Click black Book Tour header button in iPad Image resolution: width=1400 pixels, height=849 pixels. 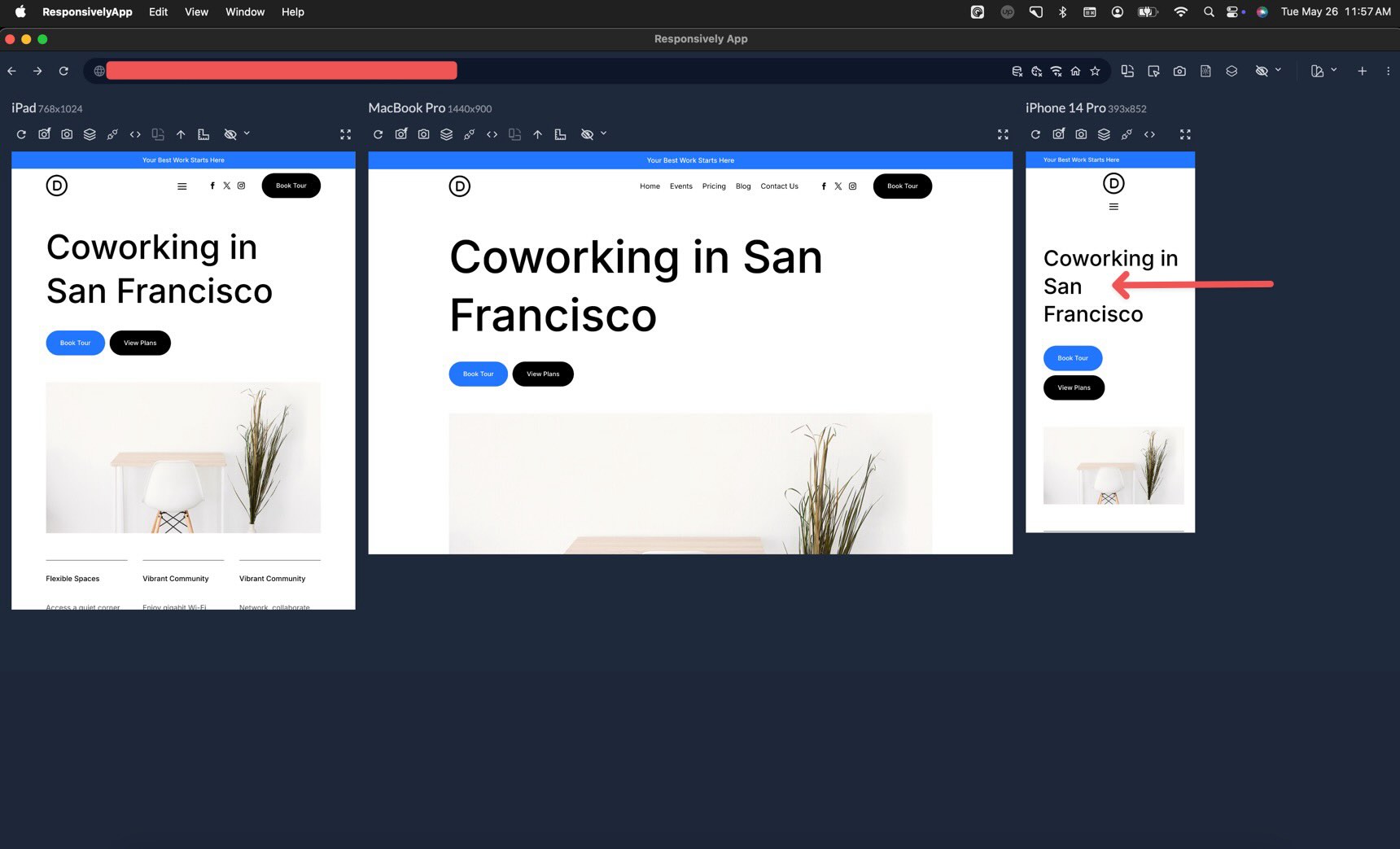pyautogui.click(x=291, y=186)
